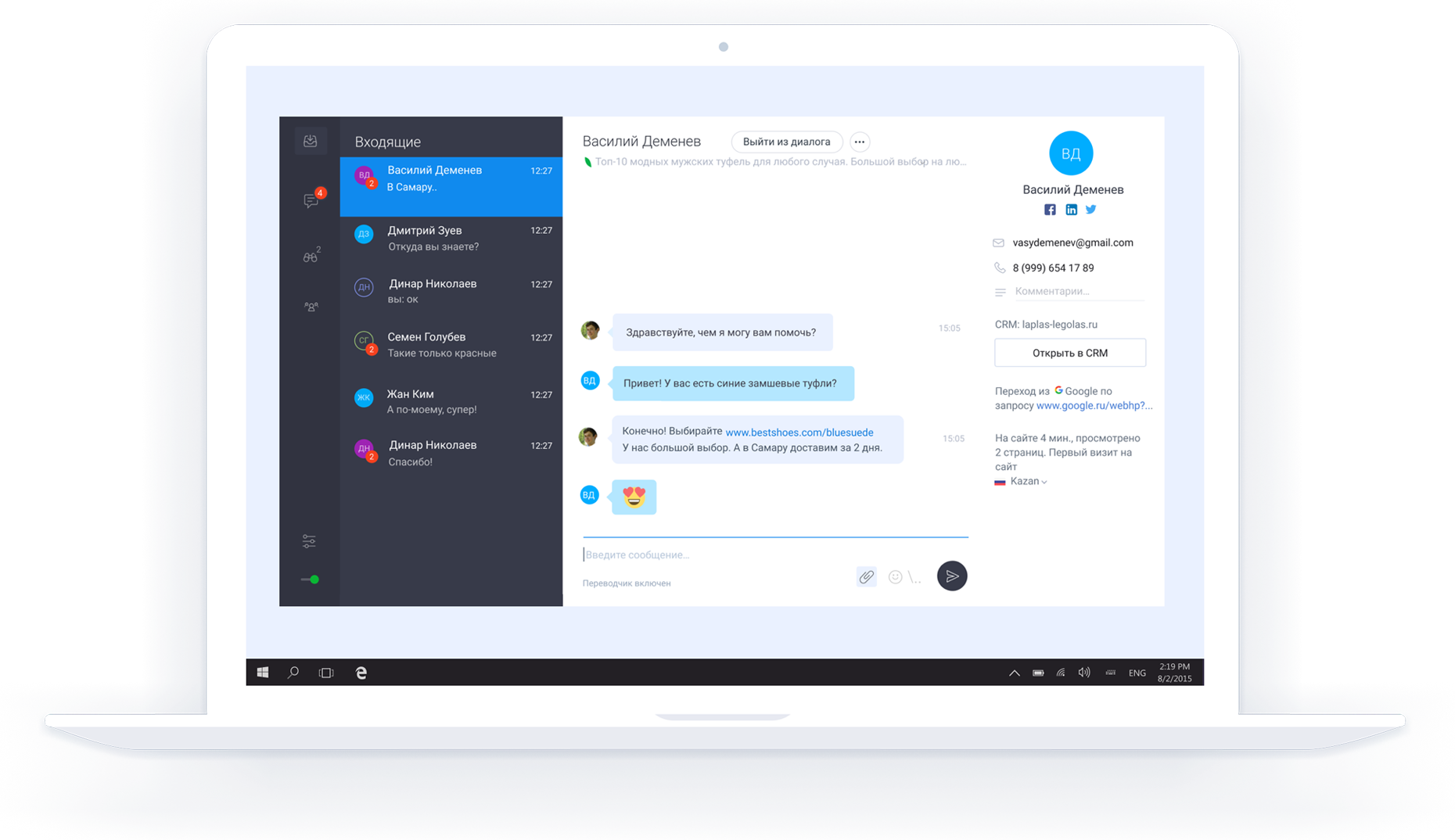Image resolution: width=1455 pixels, height=840 pixels.
Task: Send message with round arrow button
Action: coord(952,576)
